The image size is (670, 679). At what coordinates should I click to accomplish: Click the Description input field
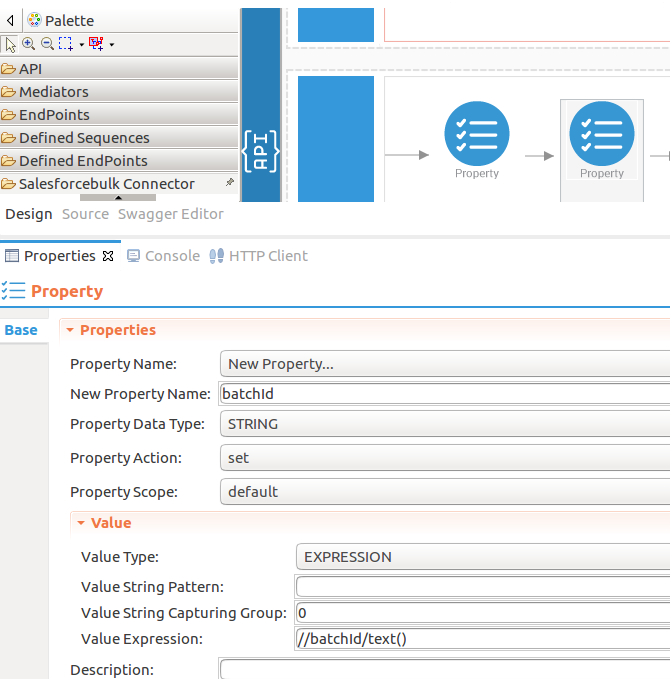pos(445,669)
